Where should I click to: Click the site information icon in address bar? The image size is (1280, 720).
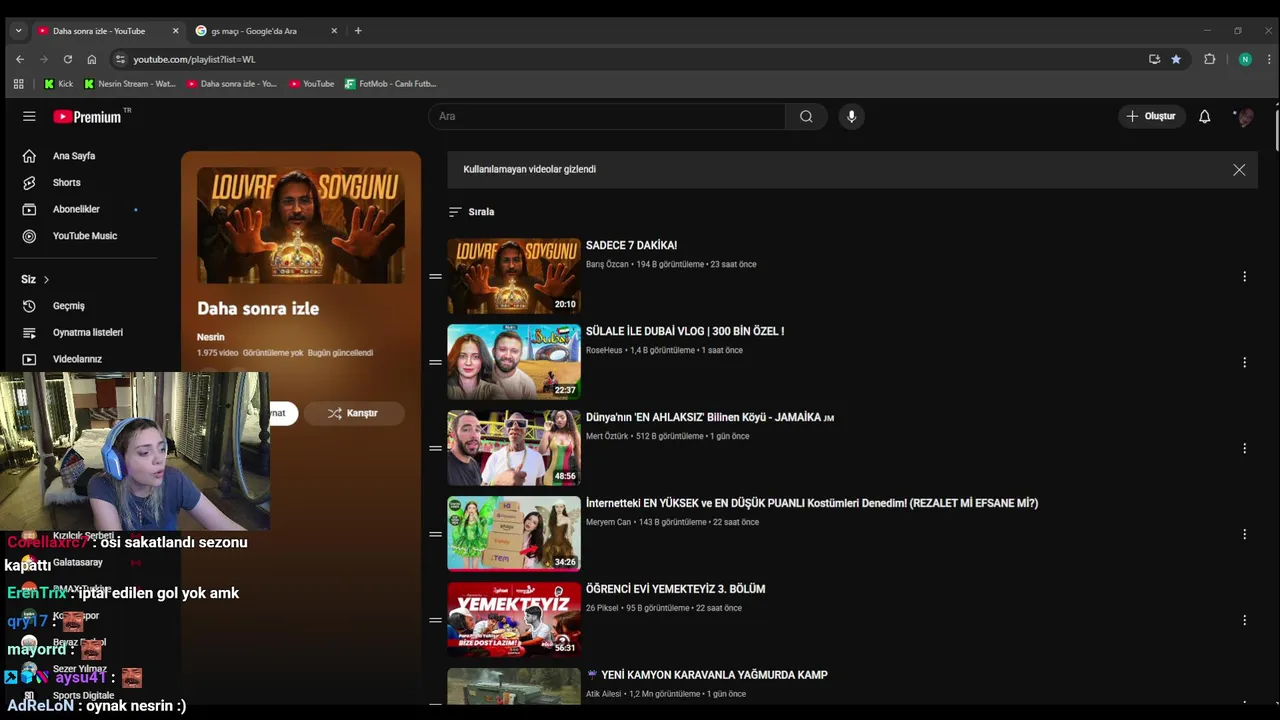(120, 59)
